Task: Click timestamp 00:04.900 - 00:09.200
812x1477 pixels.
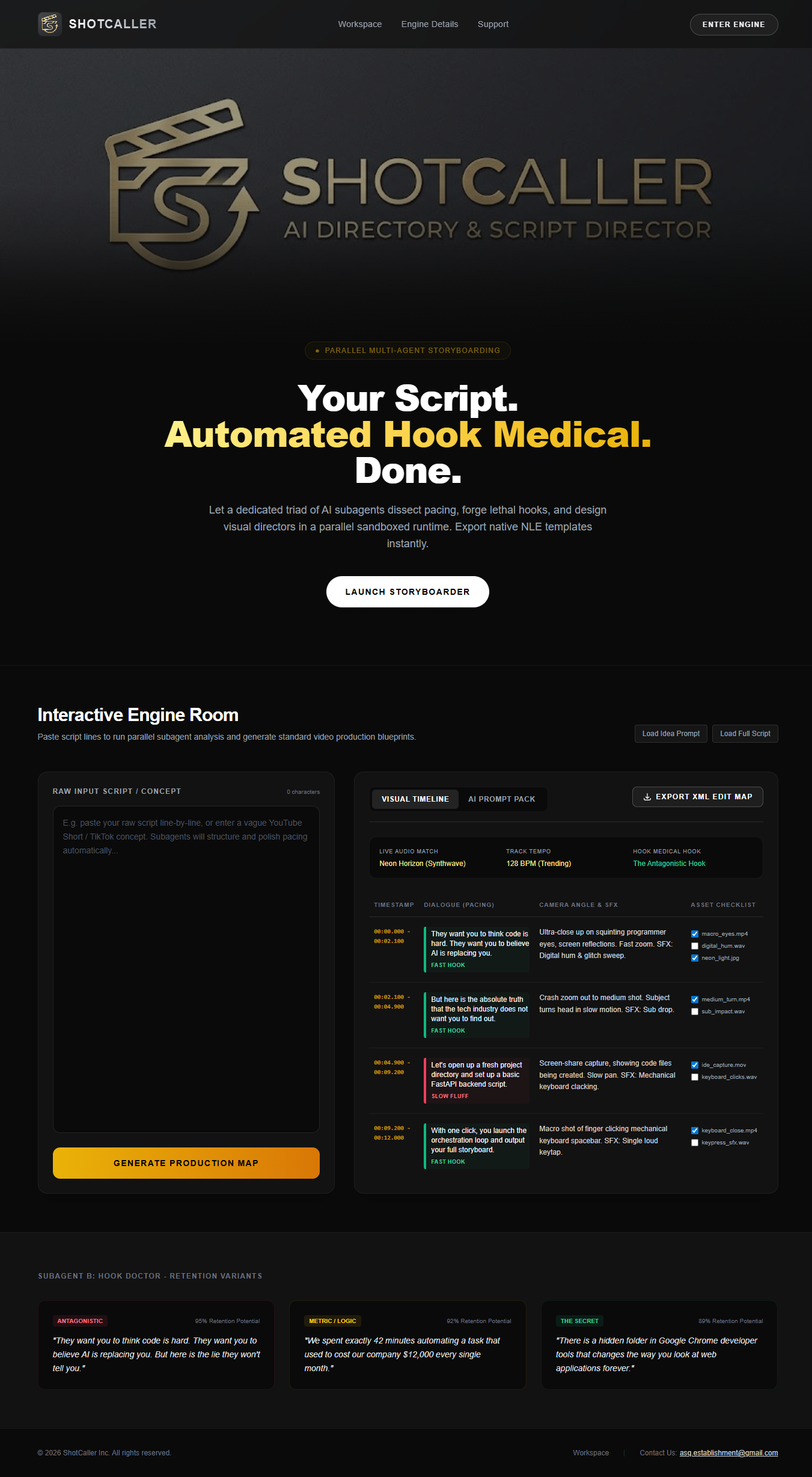Action: coord(392,1067)
